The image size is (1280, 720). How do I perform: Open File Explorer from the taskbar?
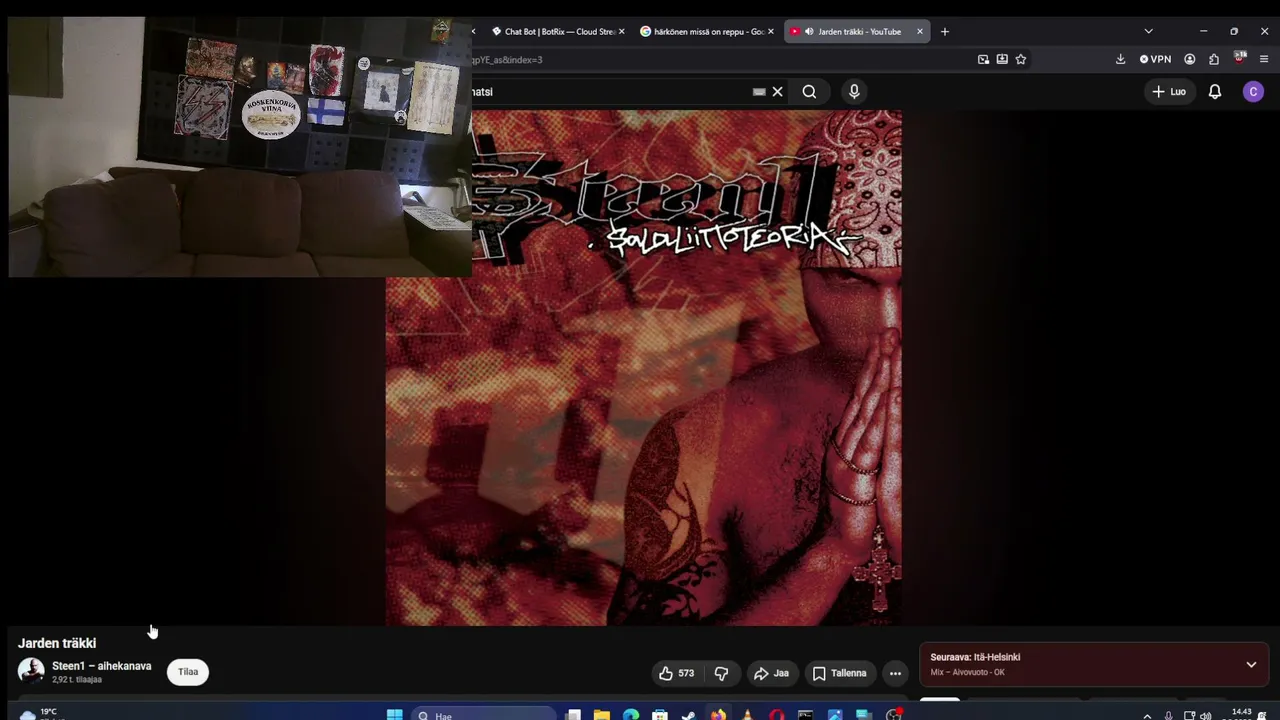click(602, 715)
